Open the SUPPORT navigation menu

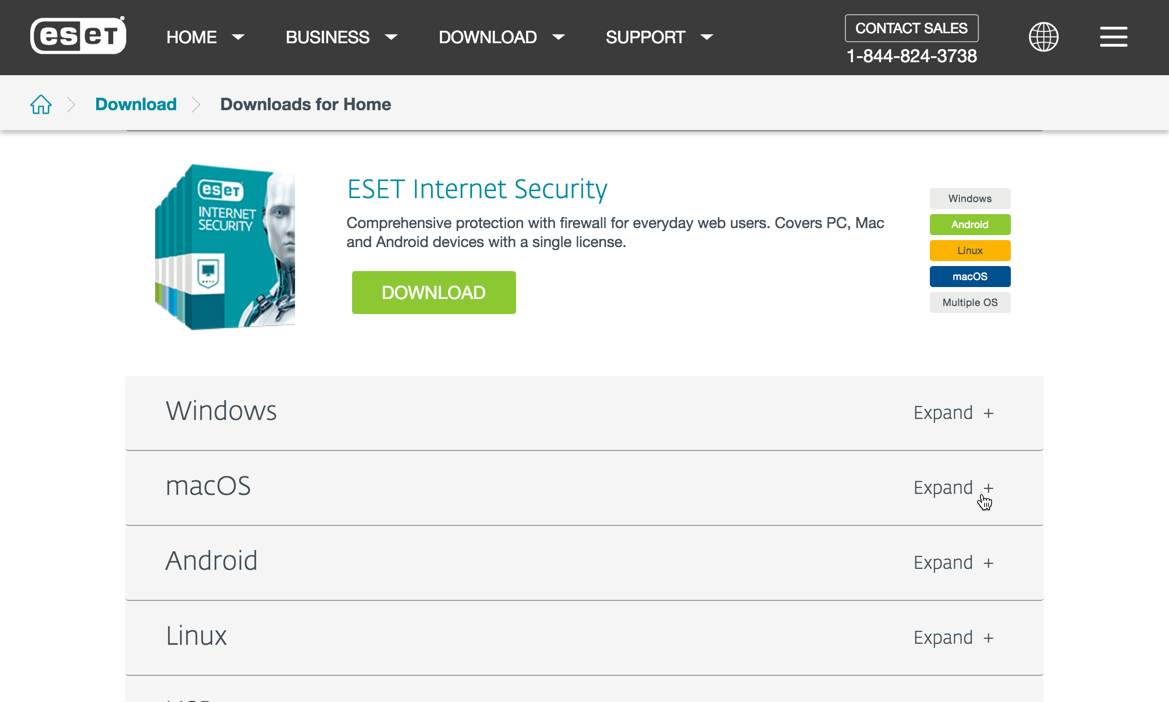tap(645, 37)
